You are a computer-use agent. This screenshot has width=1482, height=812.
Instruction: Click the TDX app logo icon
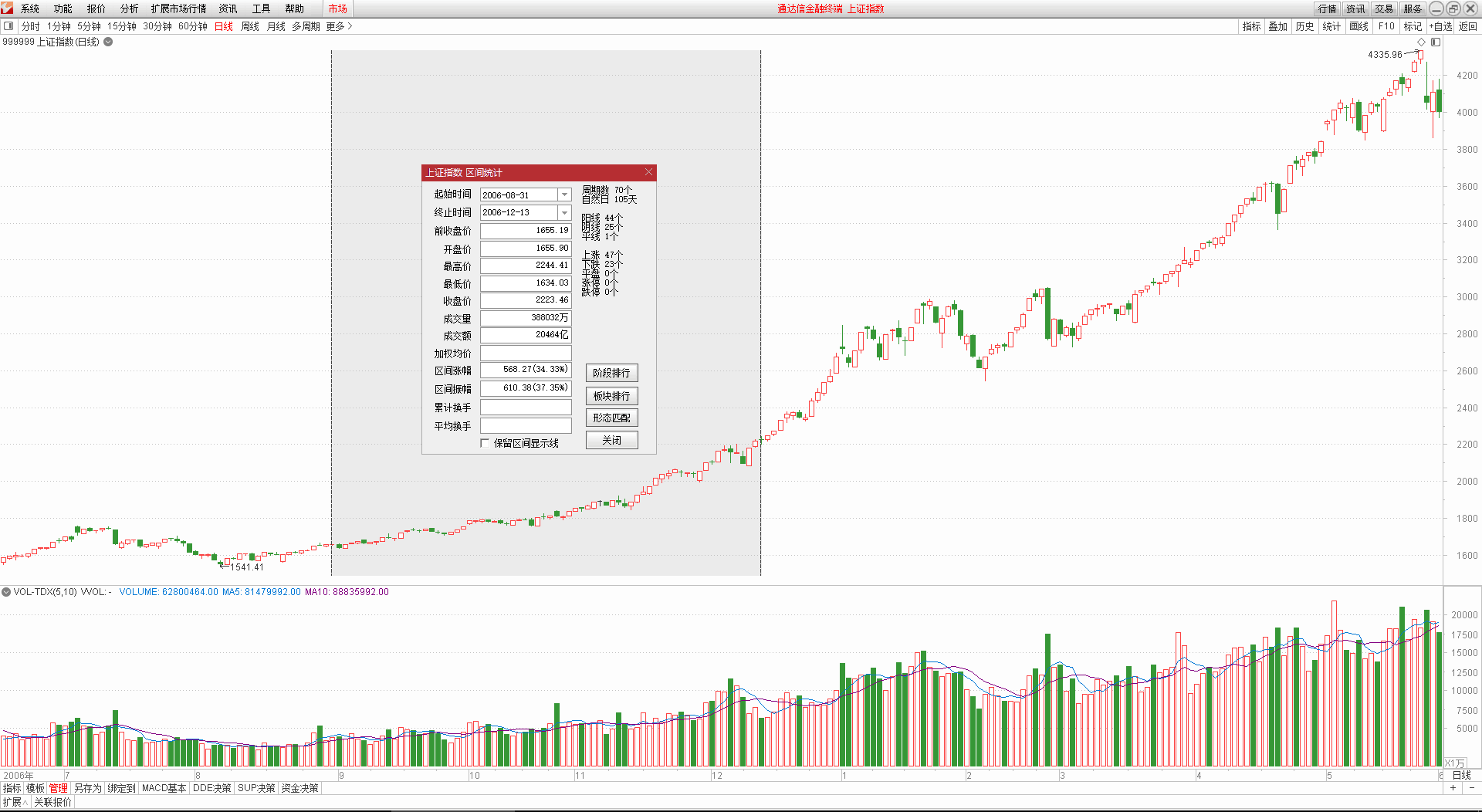[8, 8]
